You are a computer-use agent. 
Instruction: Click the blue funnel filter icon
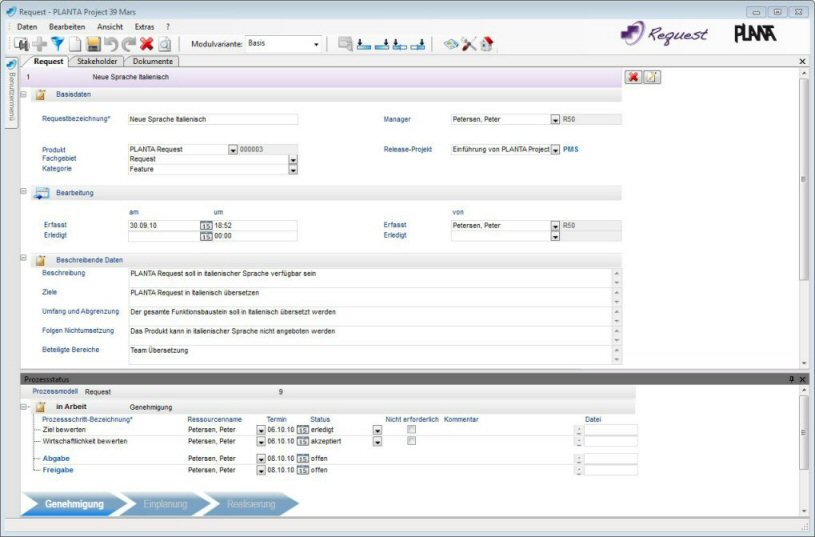pyautogui.click(x=57, y=44)
